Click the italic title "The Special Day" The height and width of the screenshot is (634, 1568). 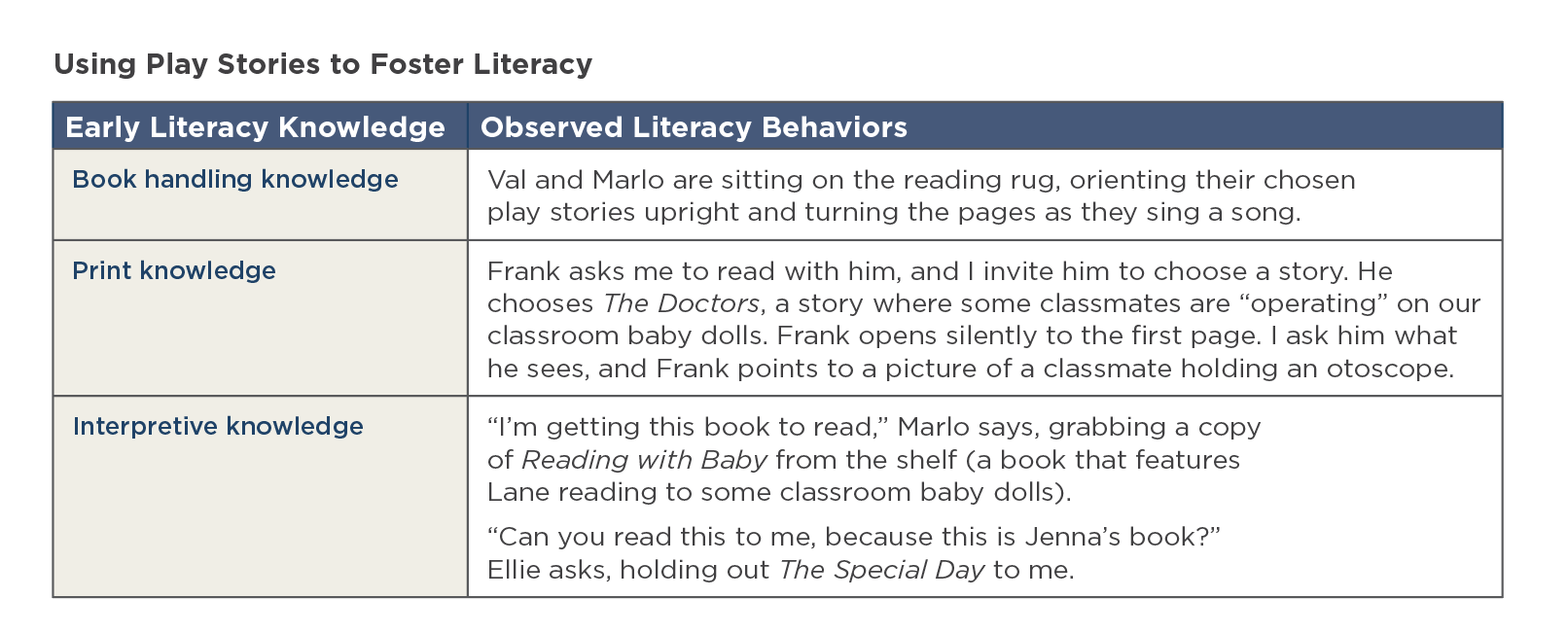click(881, 570)
